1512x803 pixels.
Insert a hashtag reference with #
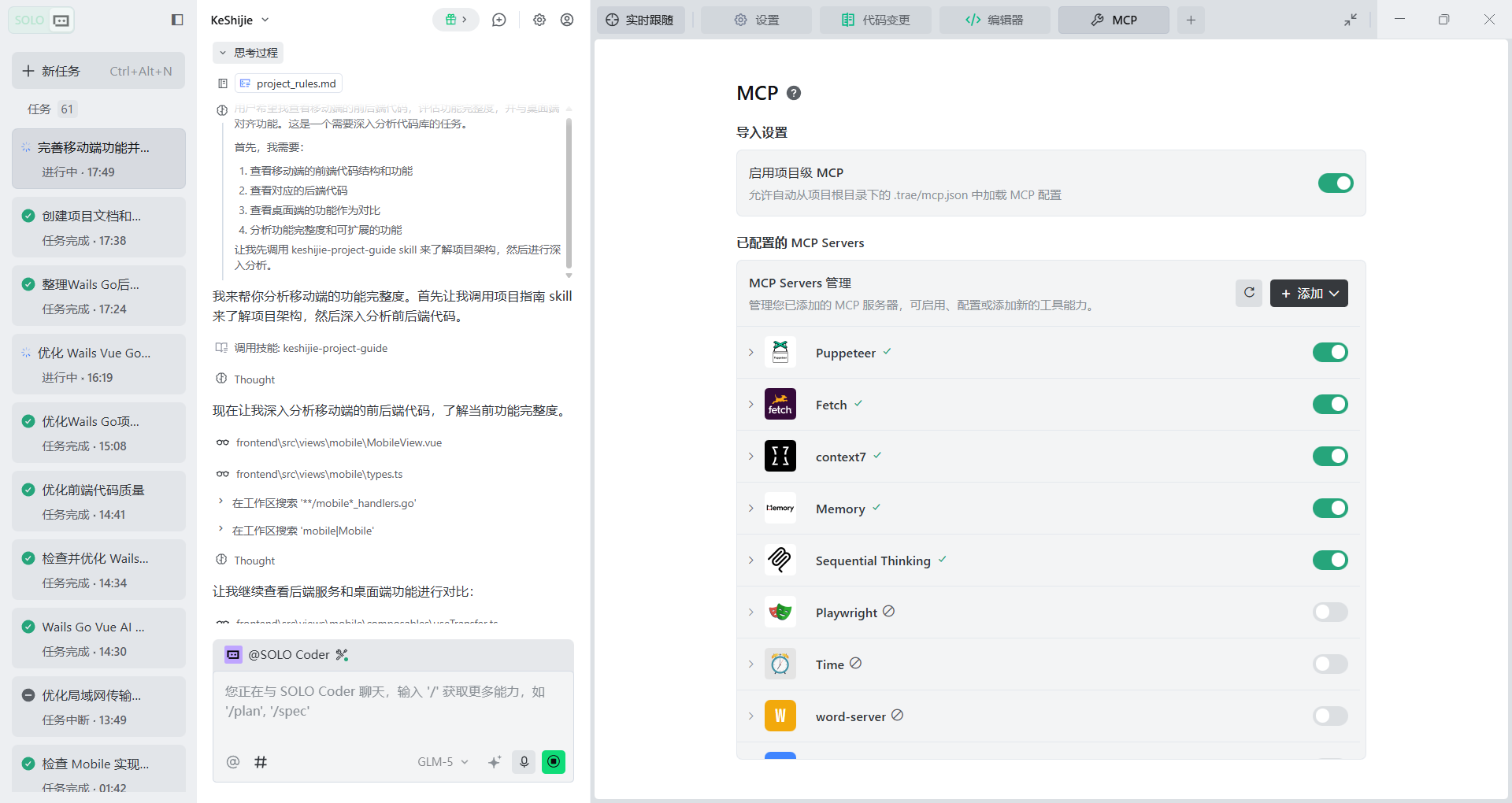(261, 762)
